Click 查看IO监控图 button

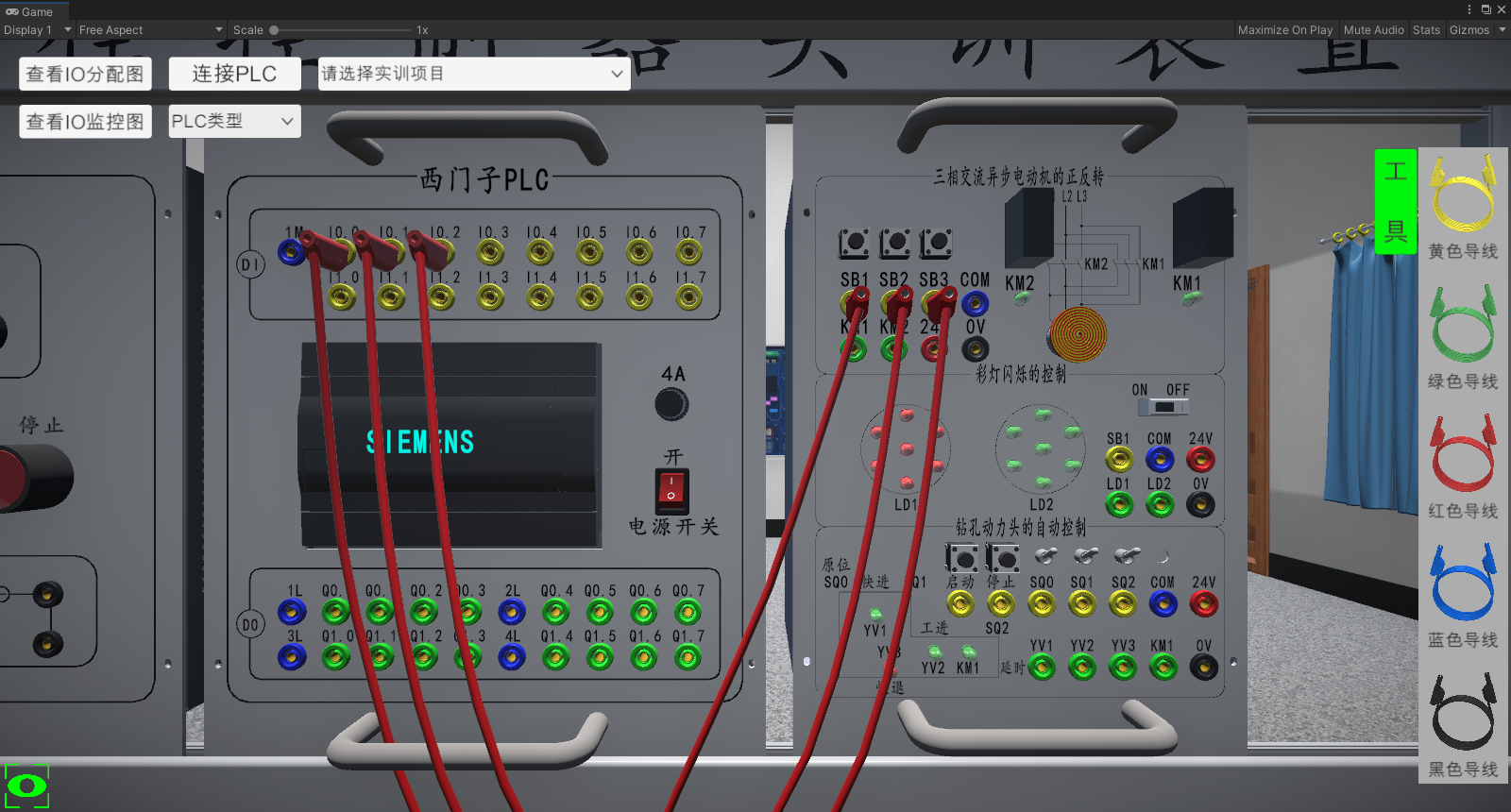(x=85, y=121)
